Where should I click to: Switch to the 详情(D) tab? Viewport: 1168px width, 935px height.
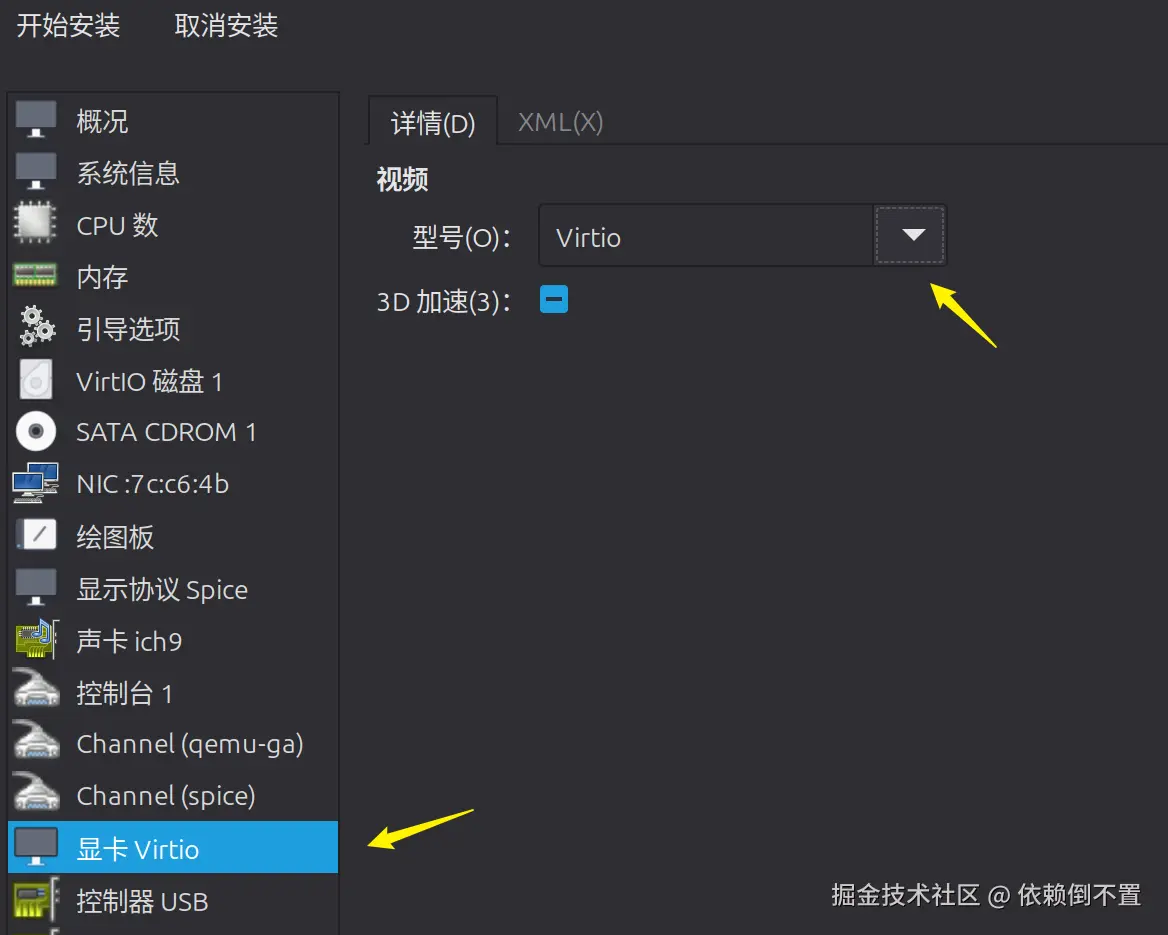click(x=433, y=122)
